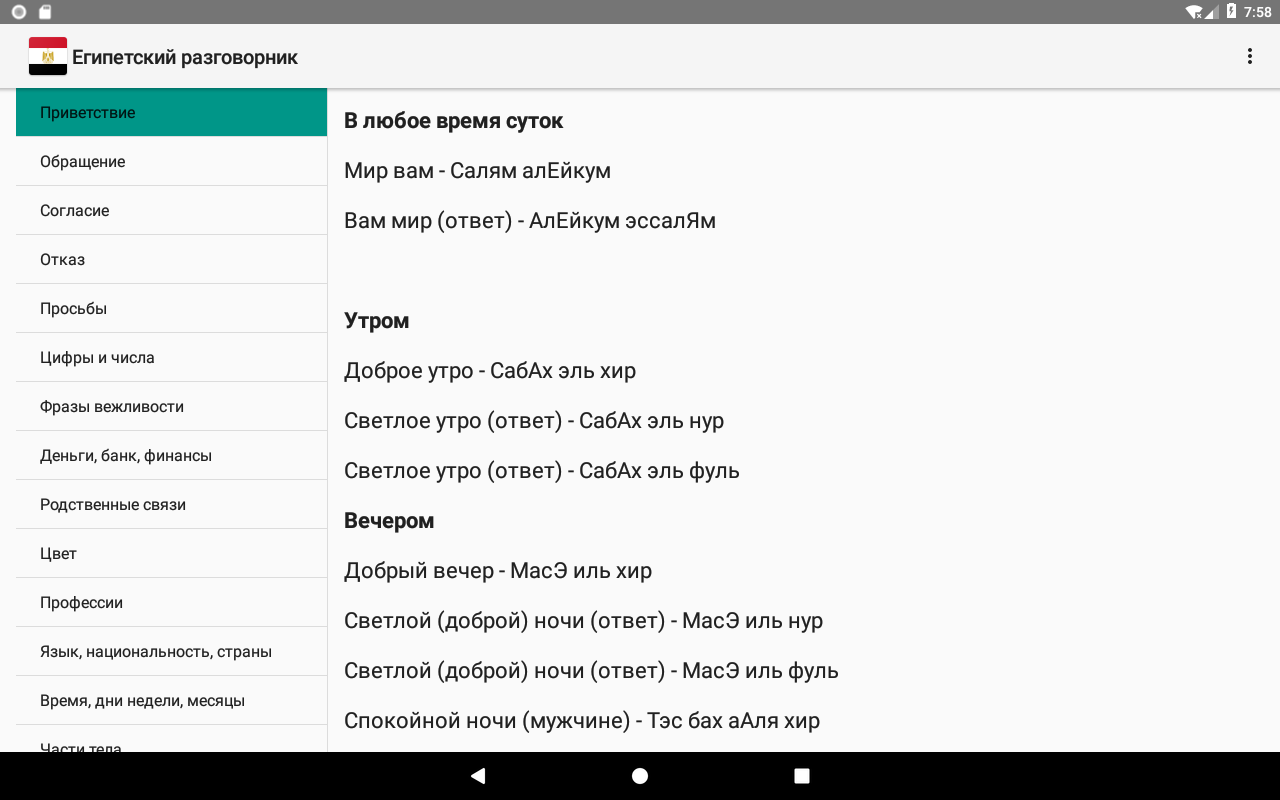Open the Отказ category
1280x800 pixels.
(x=171, y=259)
